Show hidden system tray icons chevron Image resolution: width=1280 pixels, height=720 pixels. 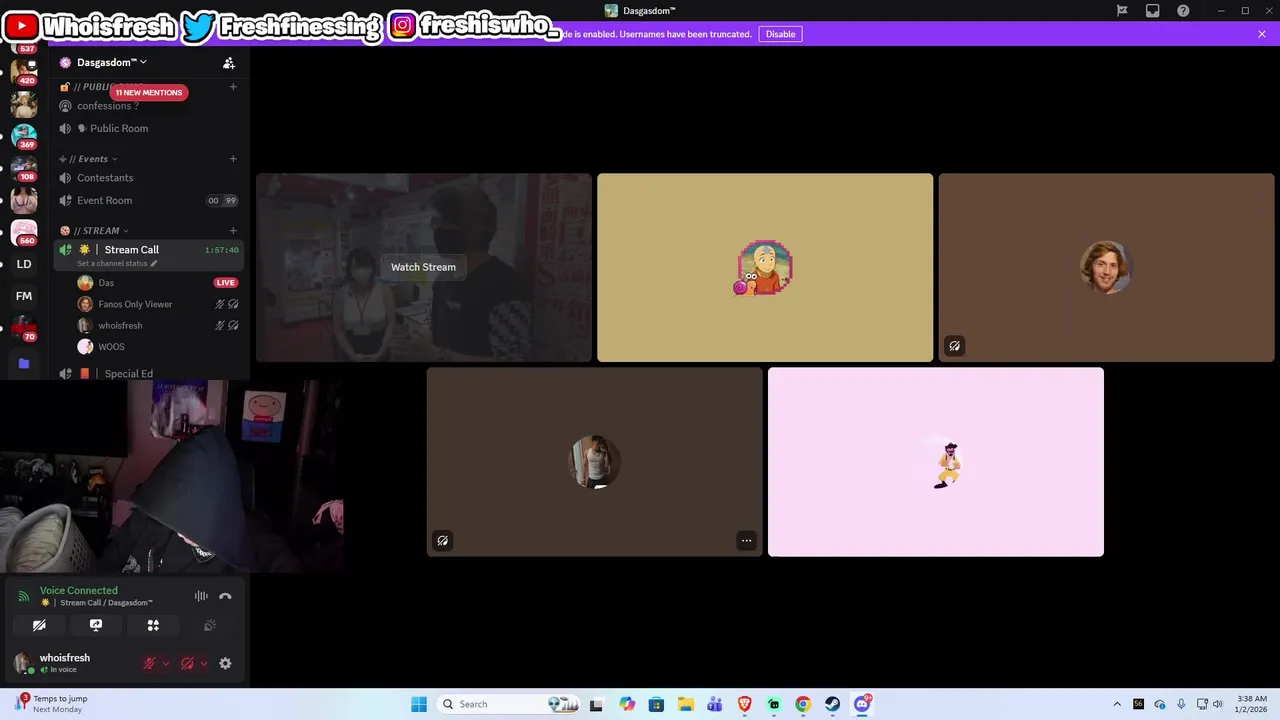[x=1117, y=704]
